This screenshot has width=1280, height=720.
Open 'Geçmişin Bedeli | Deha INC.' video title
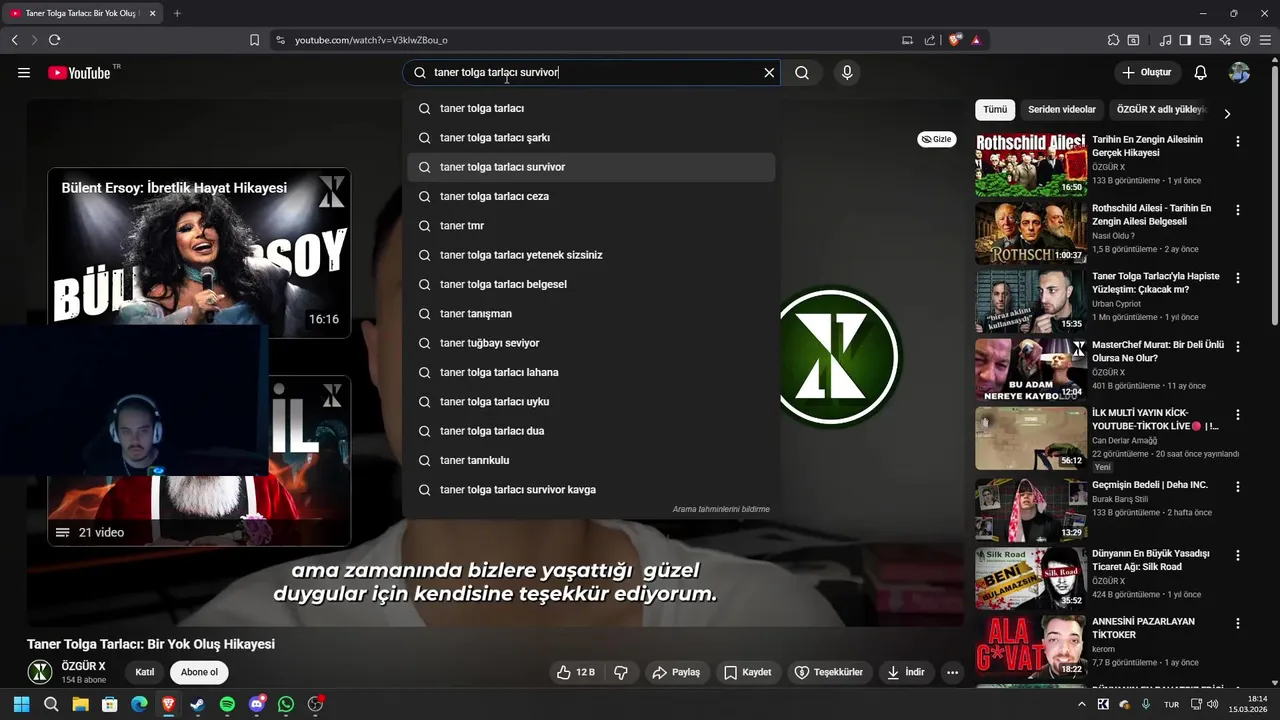point(1150,484)
